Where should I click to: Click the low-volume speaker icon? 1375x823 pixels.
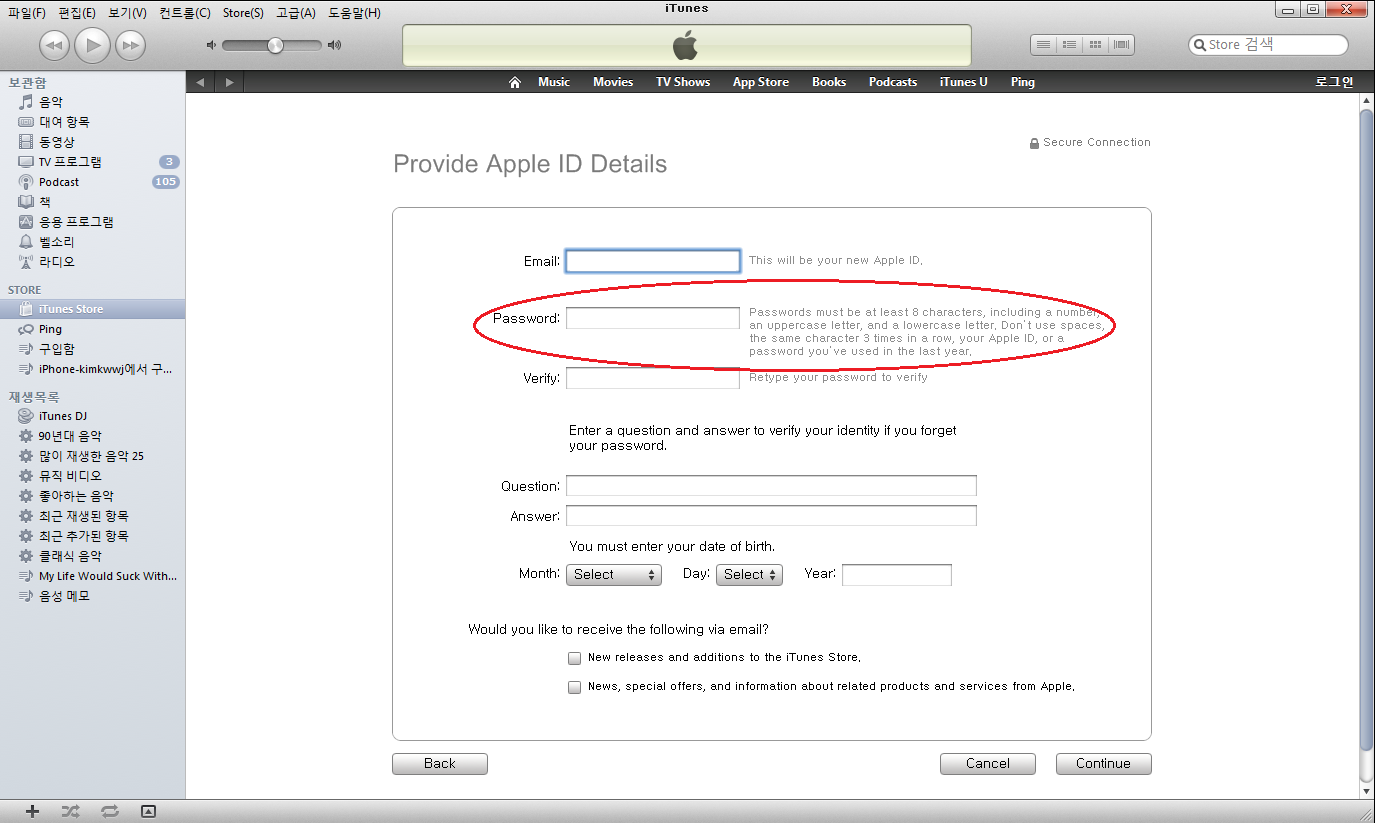click(211, 45)
